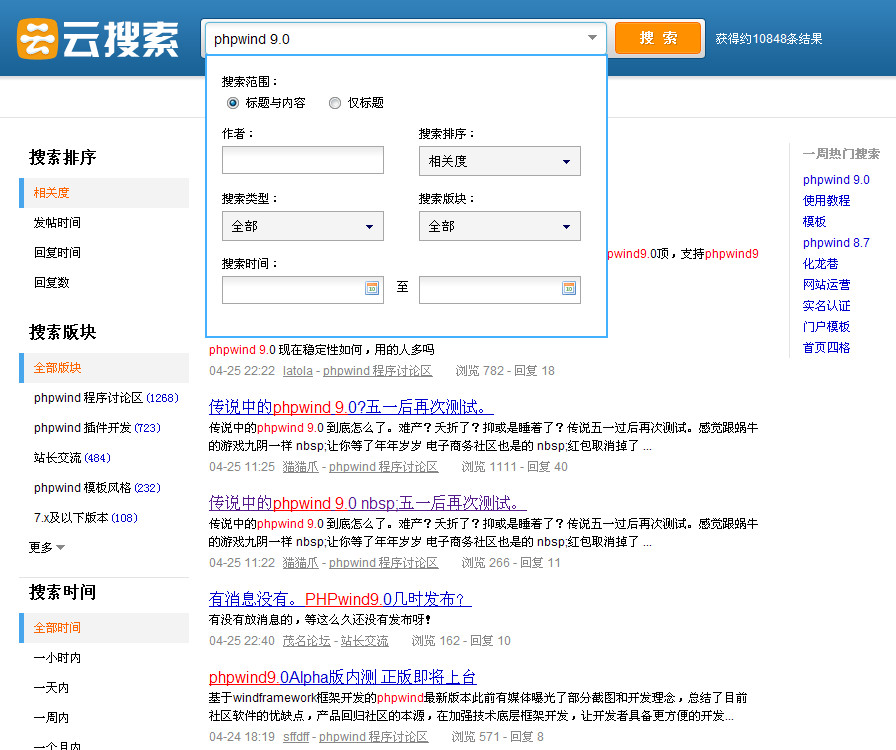Select the 仅标题 search scope radio
896x750 pixels.
[335, 103]
